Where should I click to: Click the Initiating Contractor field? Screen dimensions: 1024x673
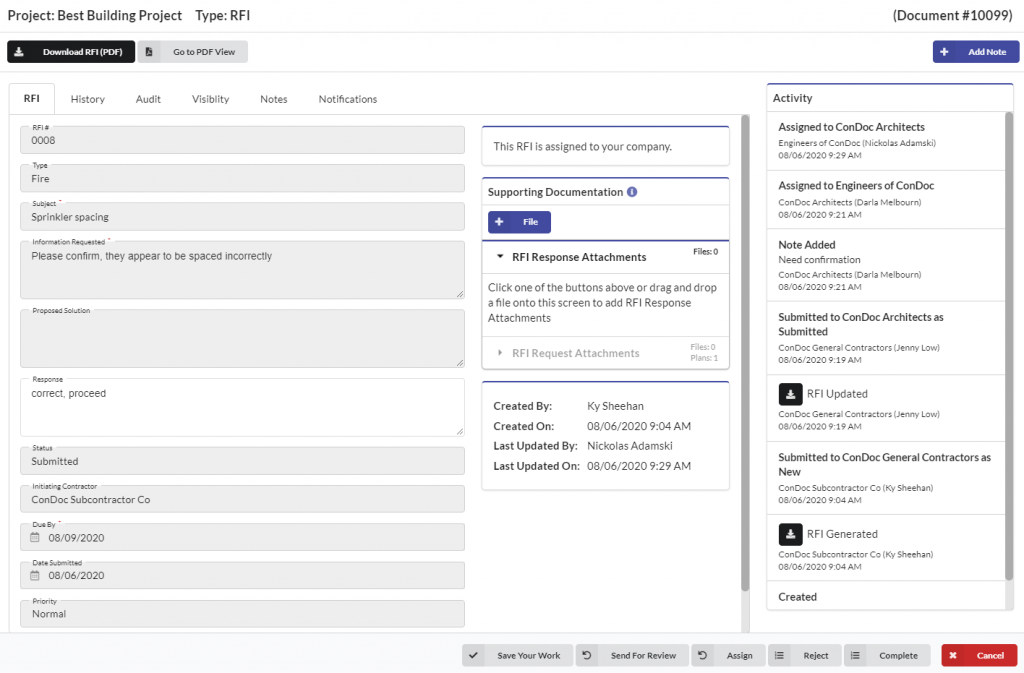(x=242, y=499)
